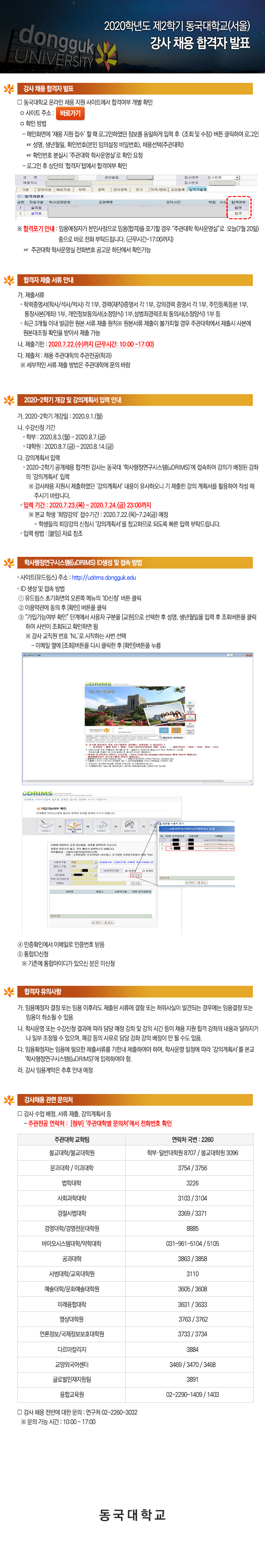Click the 영상대학원 table cell

click(72, 1319)
